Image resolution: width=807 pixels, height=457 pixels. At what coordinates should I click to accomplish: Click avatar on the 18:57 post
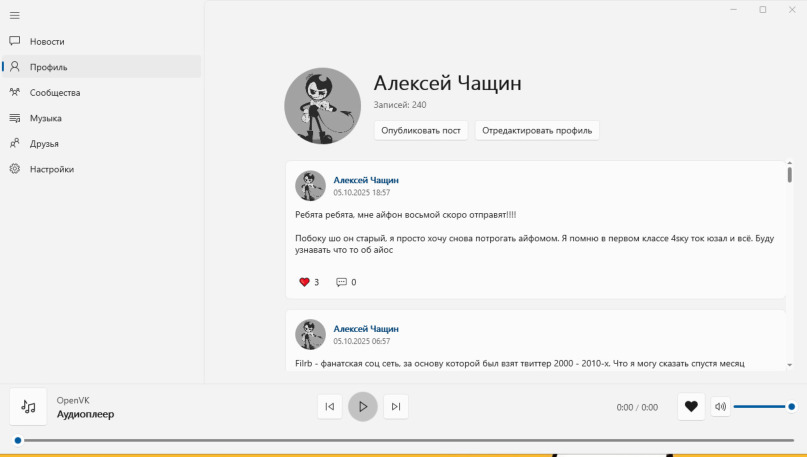tap(310, 186)
